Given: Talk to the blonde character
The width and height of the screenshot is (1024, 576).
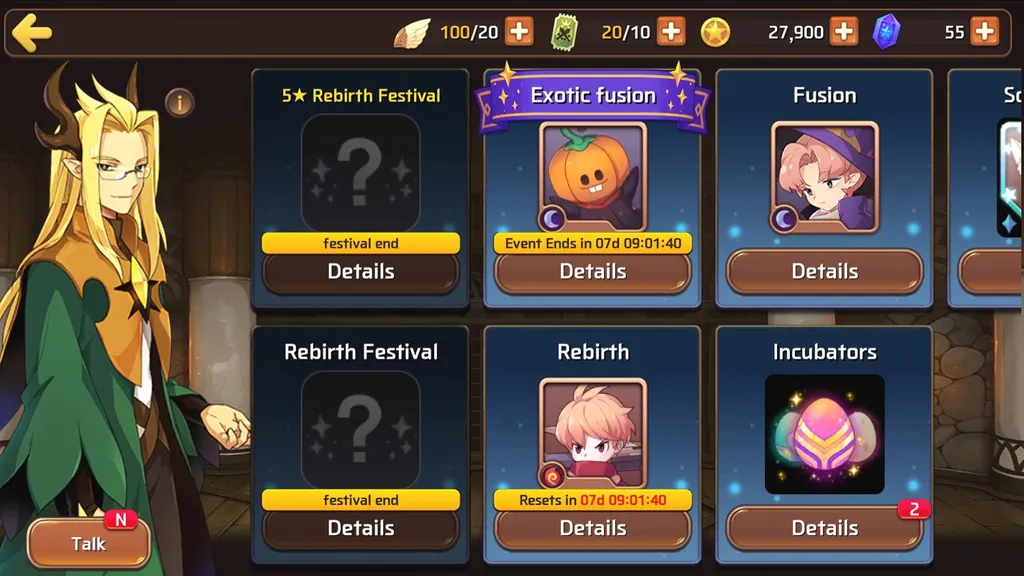Looking at the screenshot, I should [89, 543].
